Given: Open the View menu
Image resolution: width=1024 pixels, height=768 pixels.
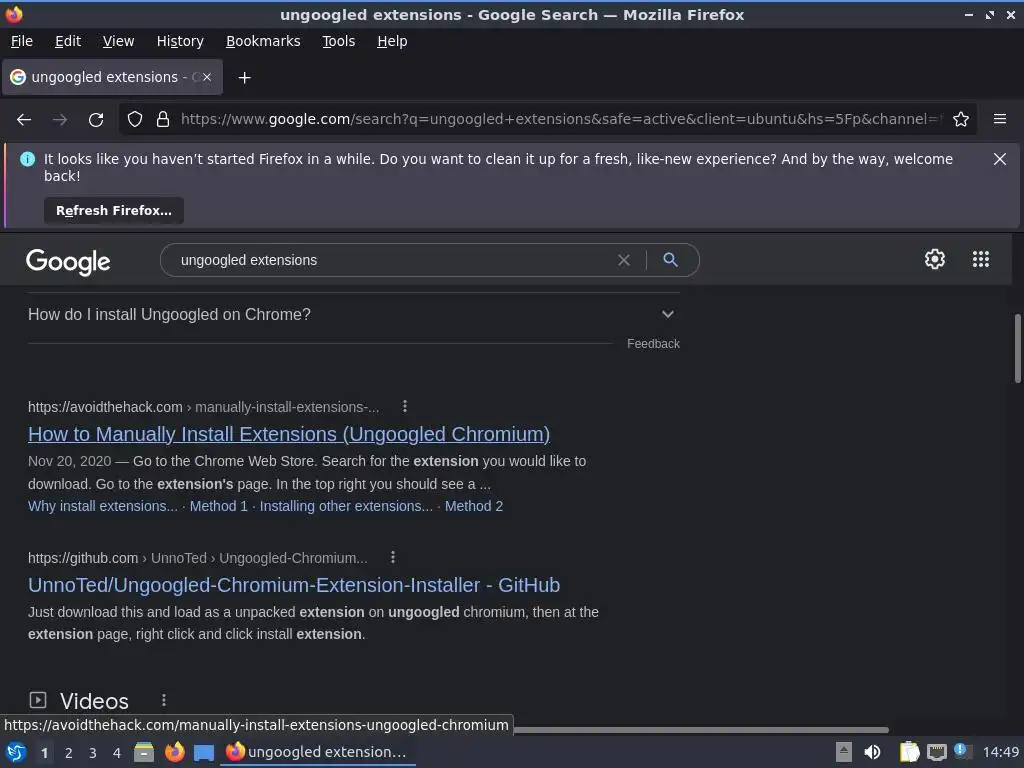Looking at the screenshot, I should click(118, 41).
